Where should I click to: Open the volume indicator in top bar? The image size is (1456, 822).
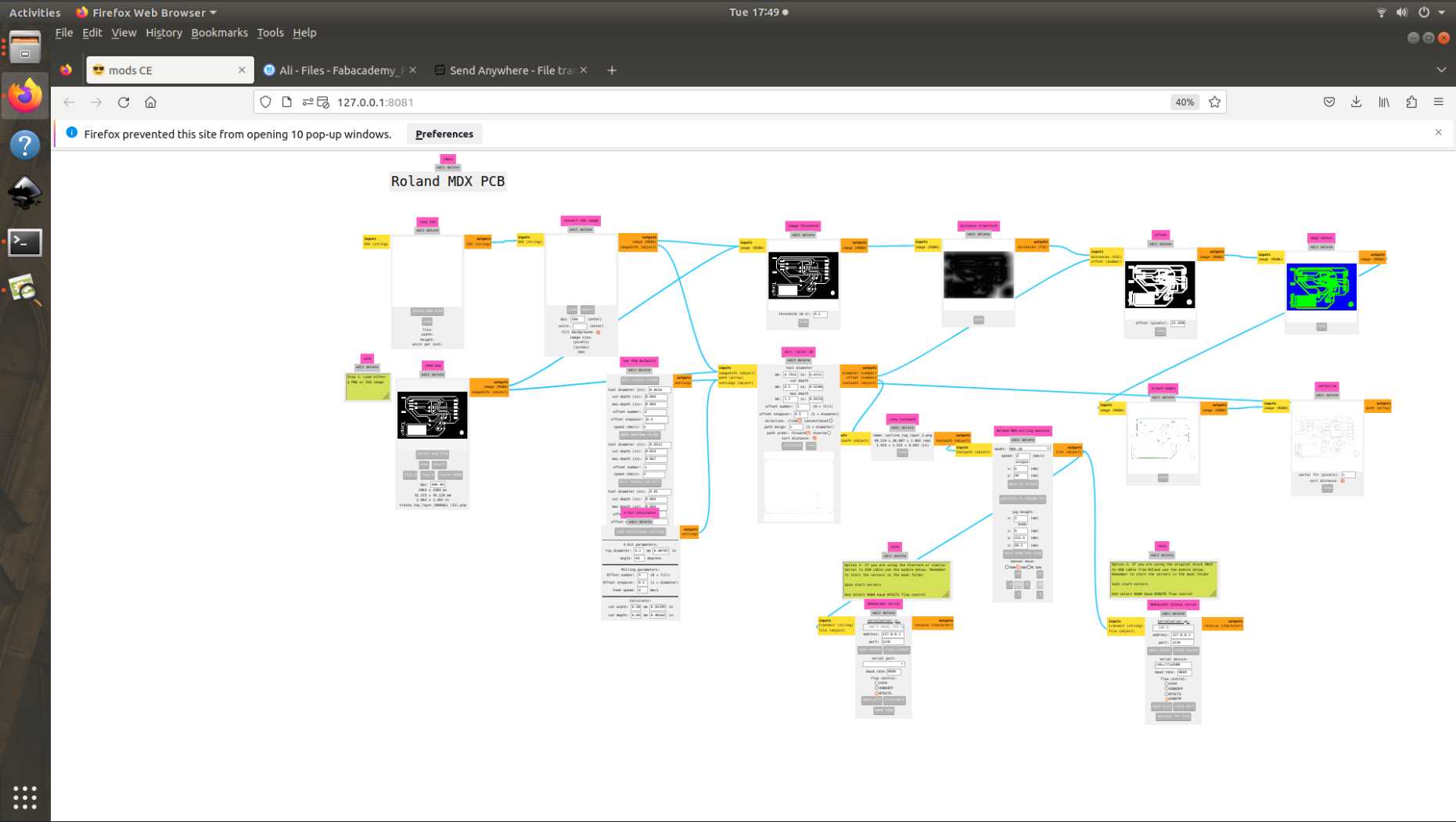(1402, 13)
